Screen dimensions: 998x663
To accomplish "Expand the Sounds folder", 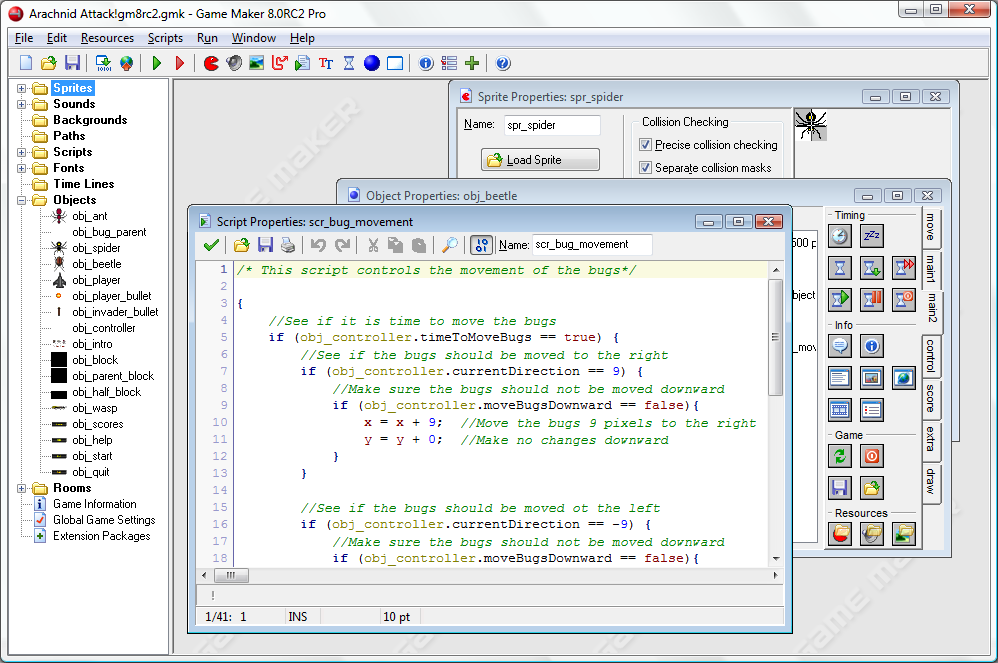I will pos(22,104).
